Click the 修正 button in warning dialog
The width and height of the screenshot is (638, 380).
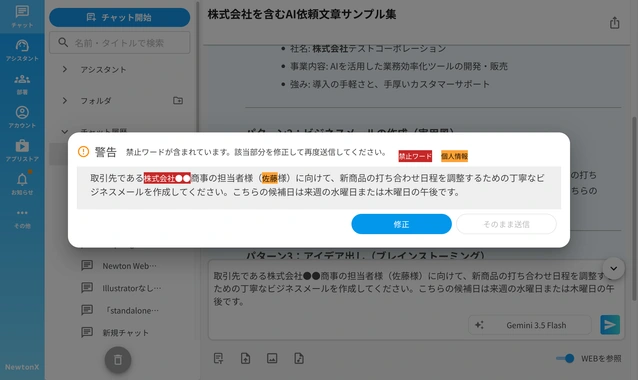pyautogui.click(x=401, y=224)
